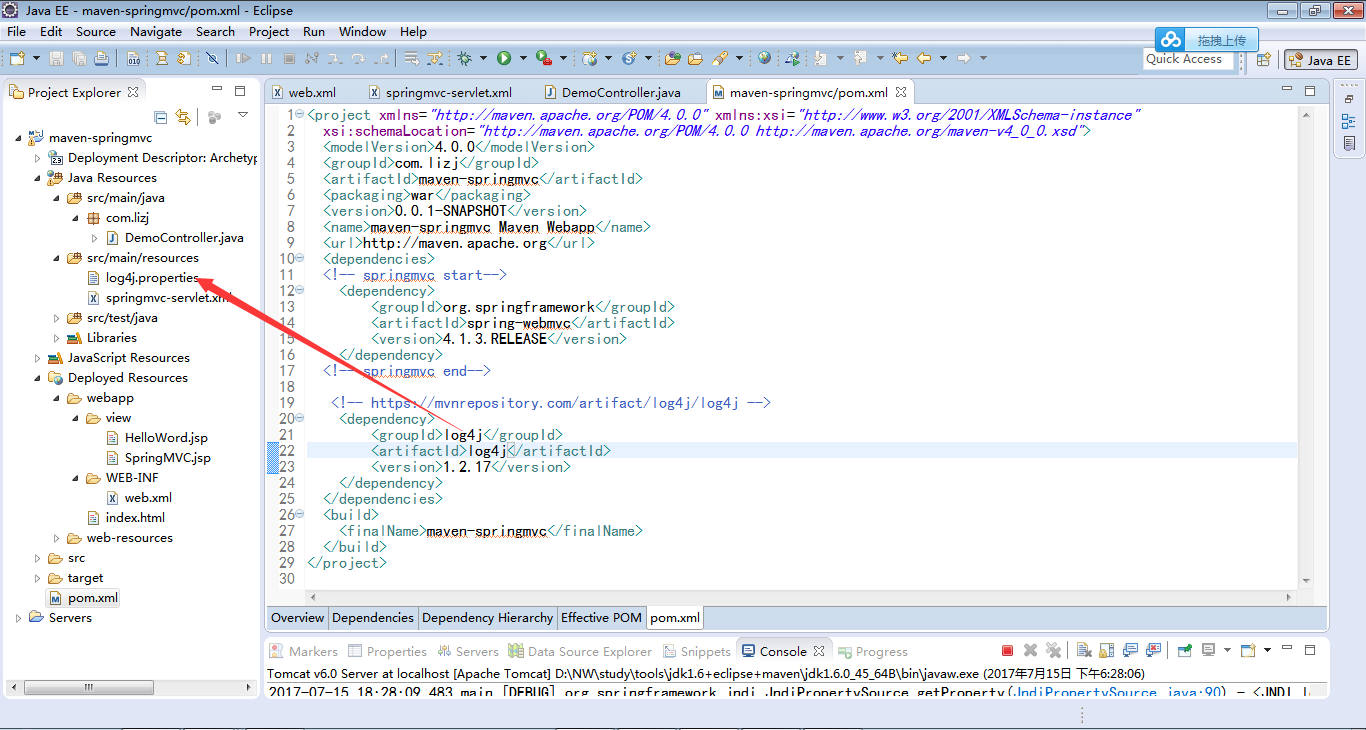Open Project Explorer View Menu triangle
This screenshot has height=730, width=1366.
point(242,116)
